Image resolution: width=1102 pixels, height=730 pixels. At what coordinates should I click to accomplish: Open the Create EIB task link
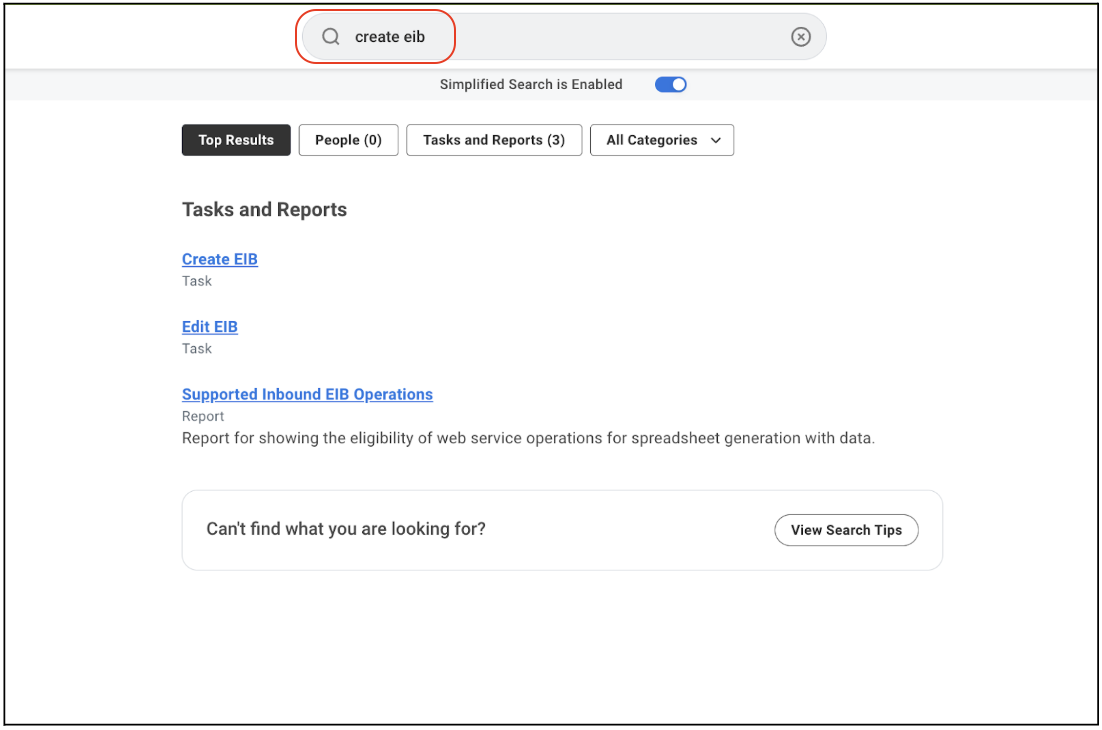[x=220, y=259]
